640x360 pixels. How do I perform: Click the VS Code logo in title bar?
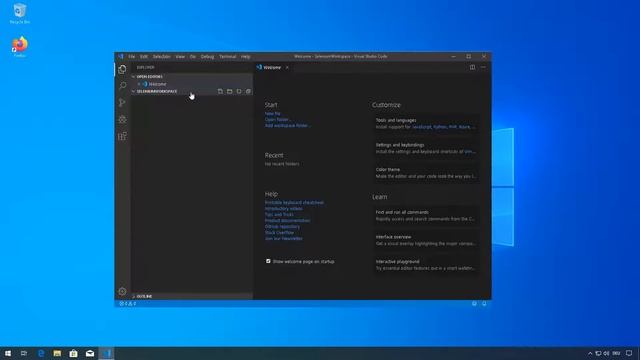click(120, 56)
